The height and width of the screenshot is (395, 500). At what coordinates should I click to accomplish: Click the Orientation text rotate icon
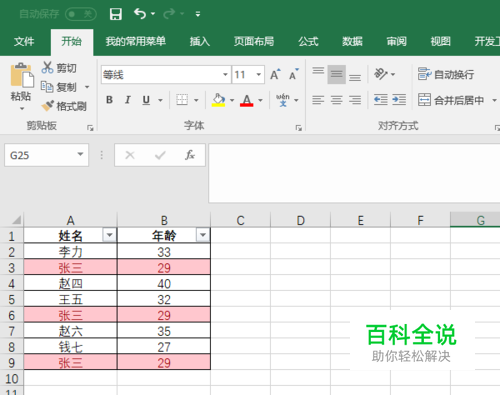coord(381,74)
